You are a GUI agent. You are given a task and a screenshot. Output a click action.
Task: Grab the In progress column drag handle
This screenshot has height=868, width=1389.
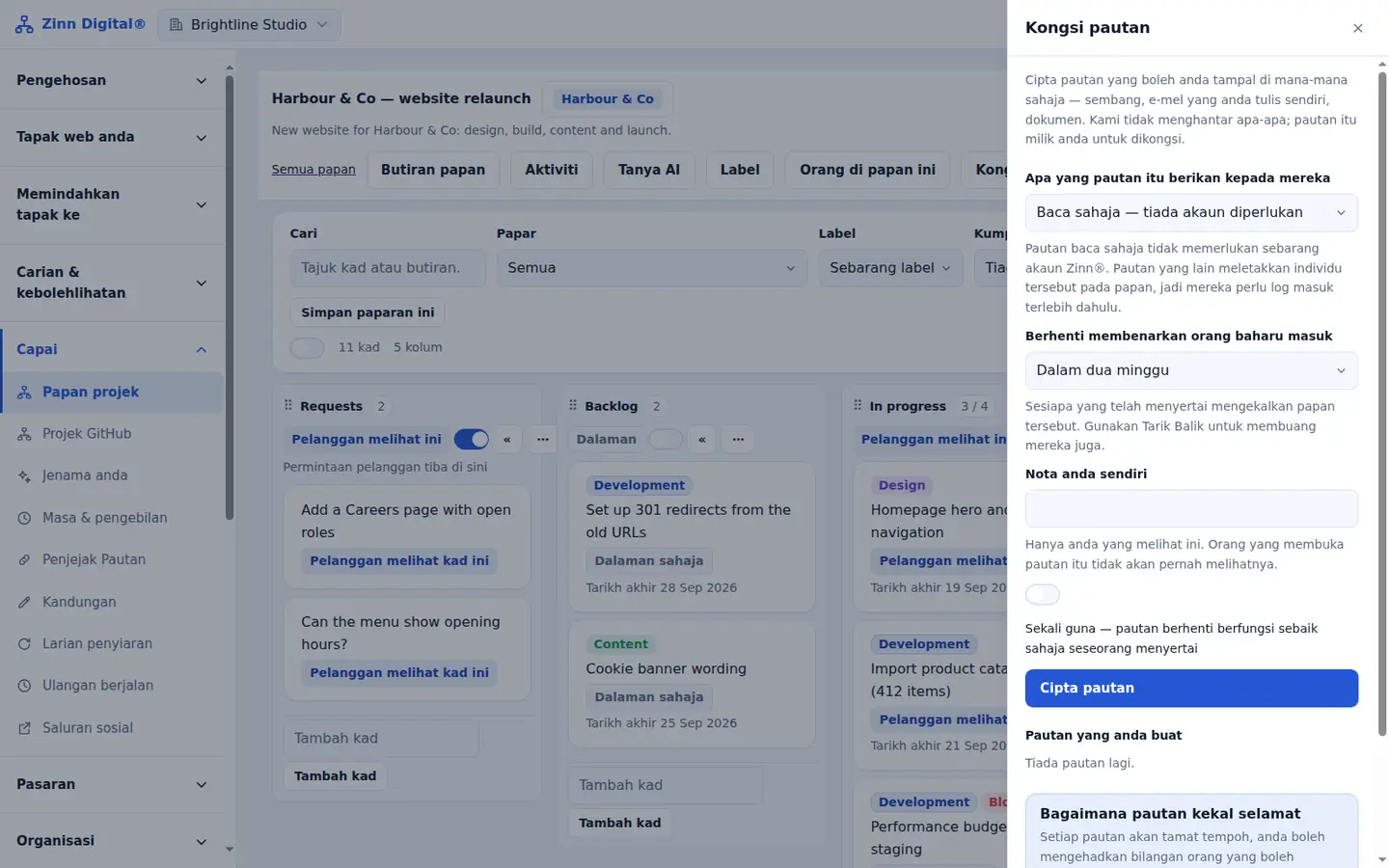click(858, 406)
